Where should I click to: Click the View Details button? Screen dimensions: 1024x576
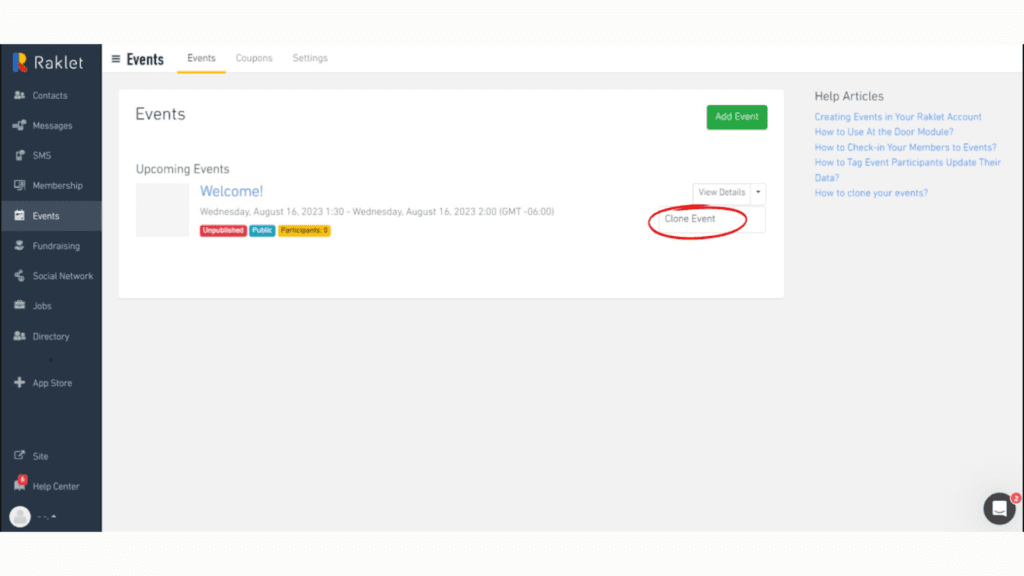pos(722,193)
